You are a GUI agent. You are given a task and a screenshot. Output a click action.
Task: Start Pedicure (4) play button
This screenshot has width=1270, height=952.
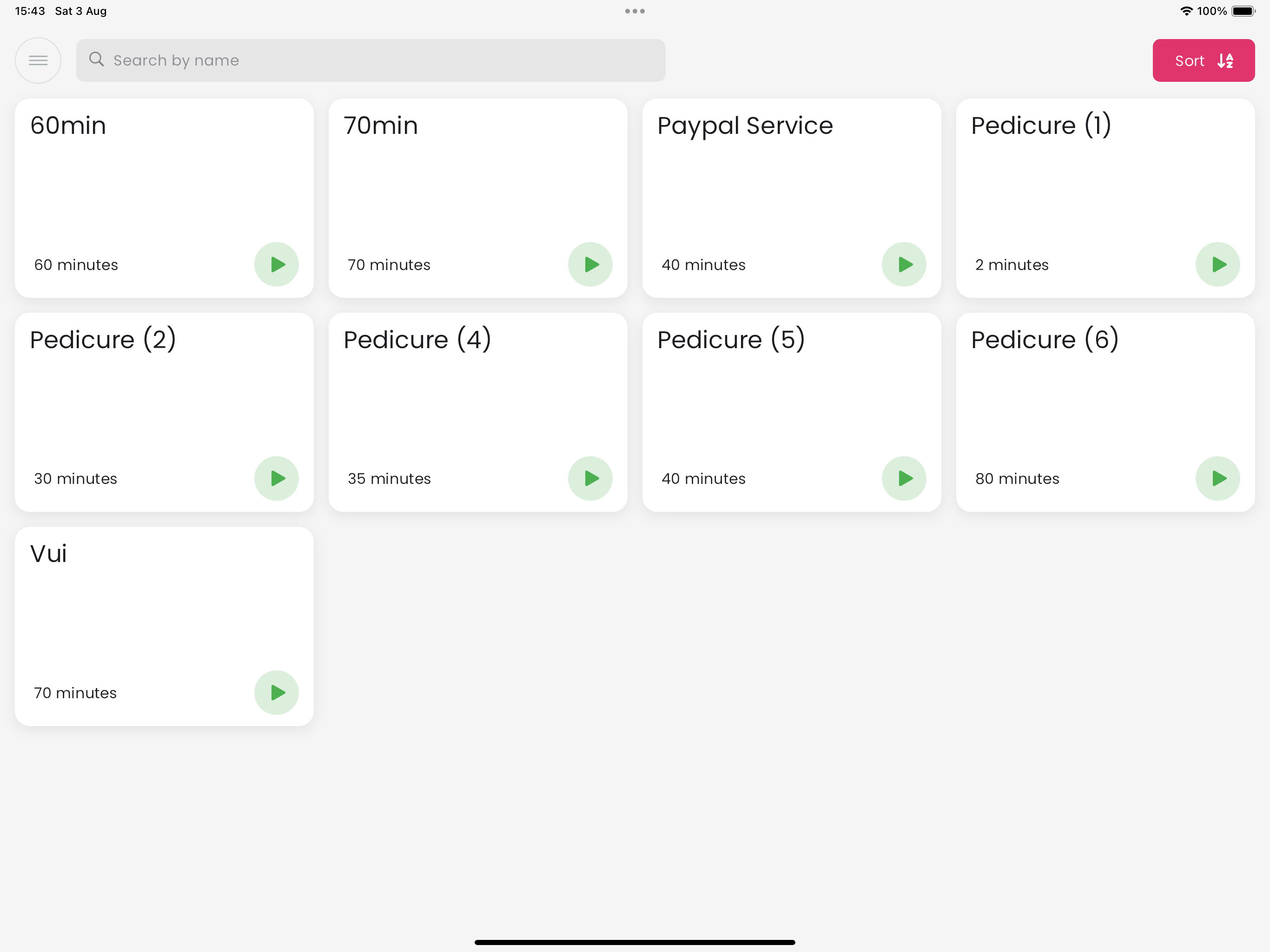[590, 479]
